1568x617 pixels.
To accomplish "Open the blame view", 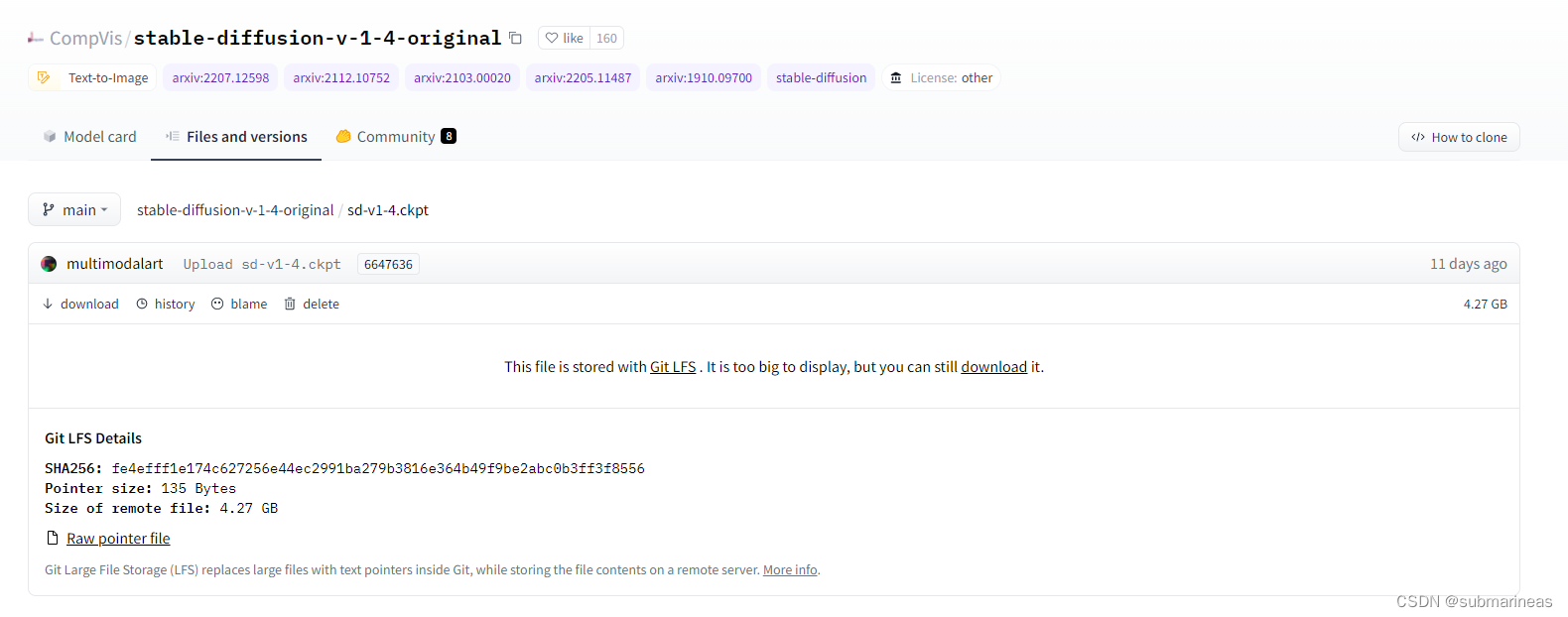I will click(239, 304).
